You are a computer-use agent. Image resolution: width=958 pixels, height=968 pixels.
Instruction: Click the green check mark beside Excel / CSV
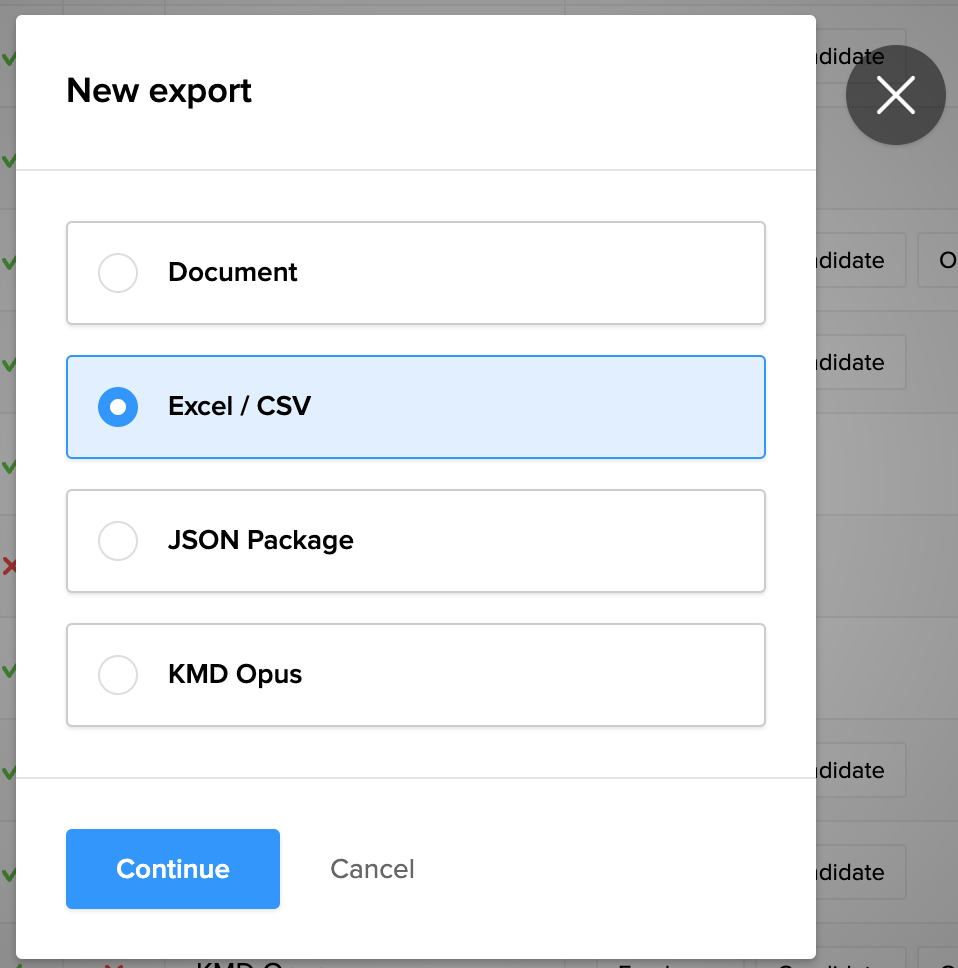pos(9,365)
